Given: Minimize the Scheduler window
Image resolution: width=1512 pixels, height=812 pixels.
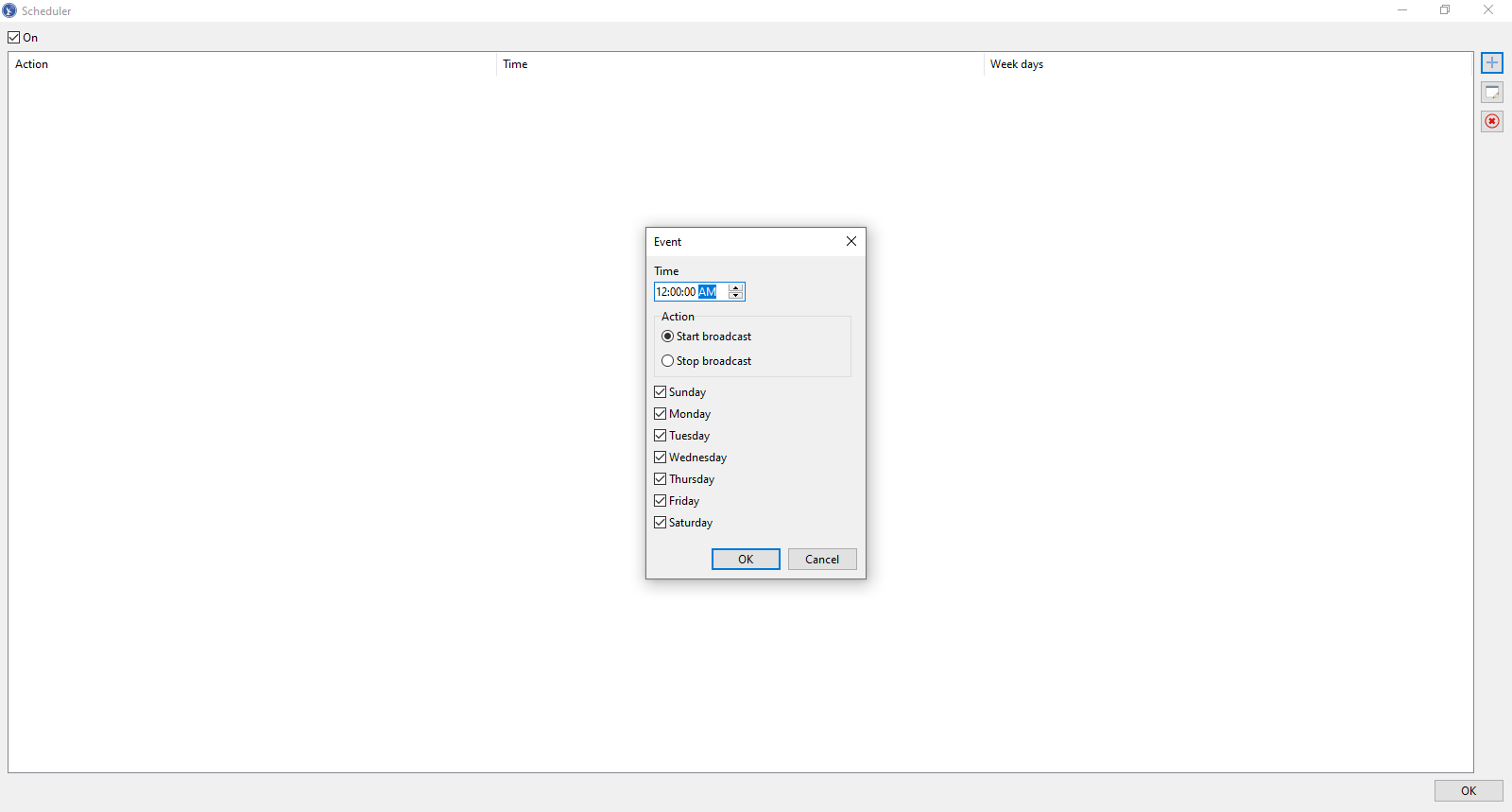Looking at the screenshot, I should 1402,10.
